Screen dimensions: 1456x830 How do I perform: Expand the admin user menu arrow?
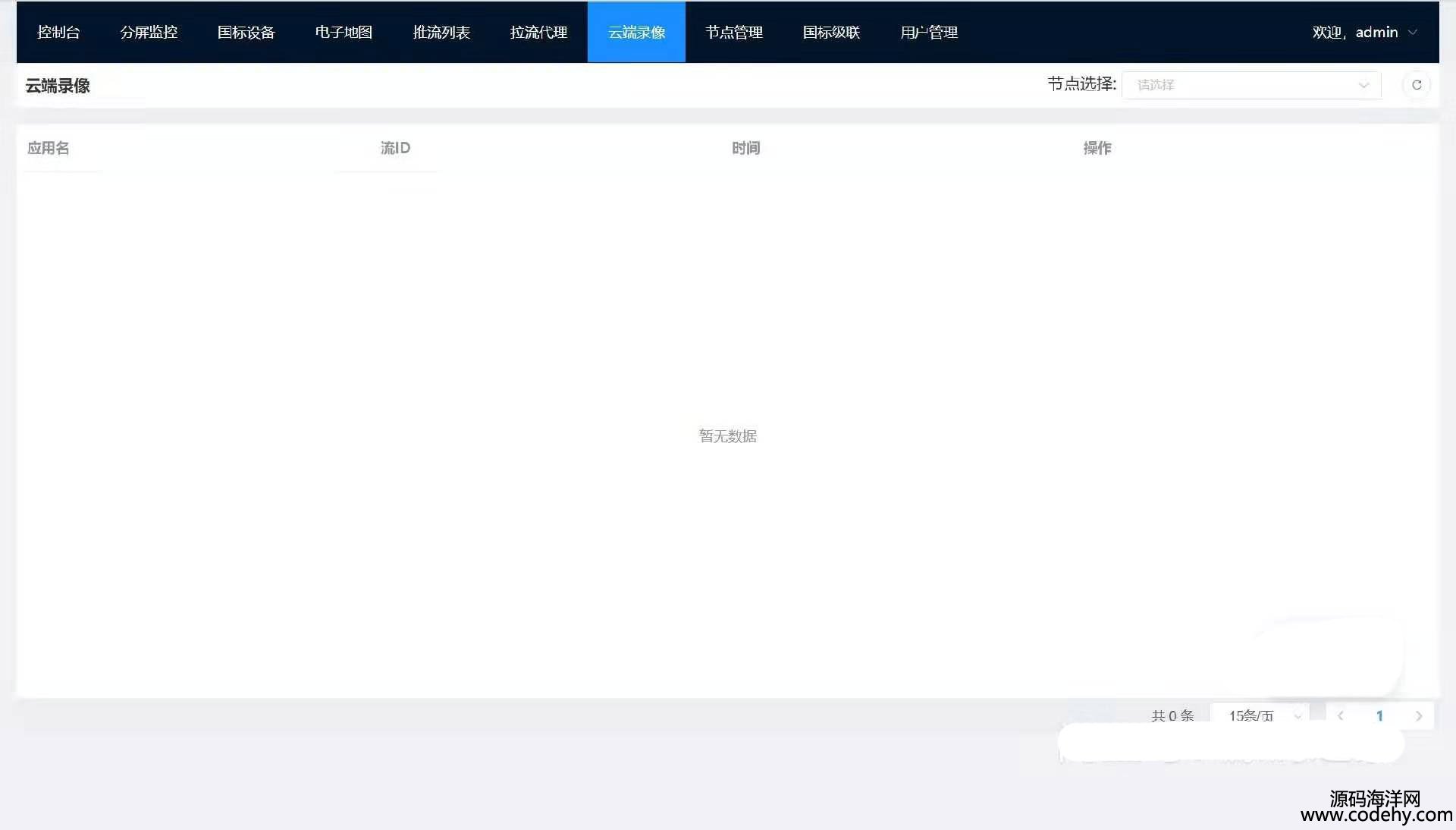point(1412,33)
